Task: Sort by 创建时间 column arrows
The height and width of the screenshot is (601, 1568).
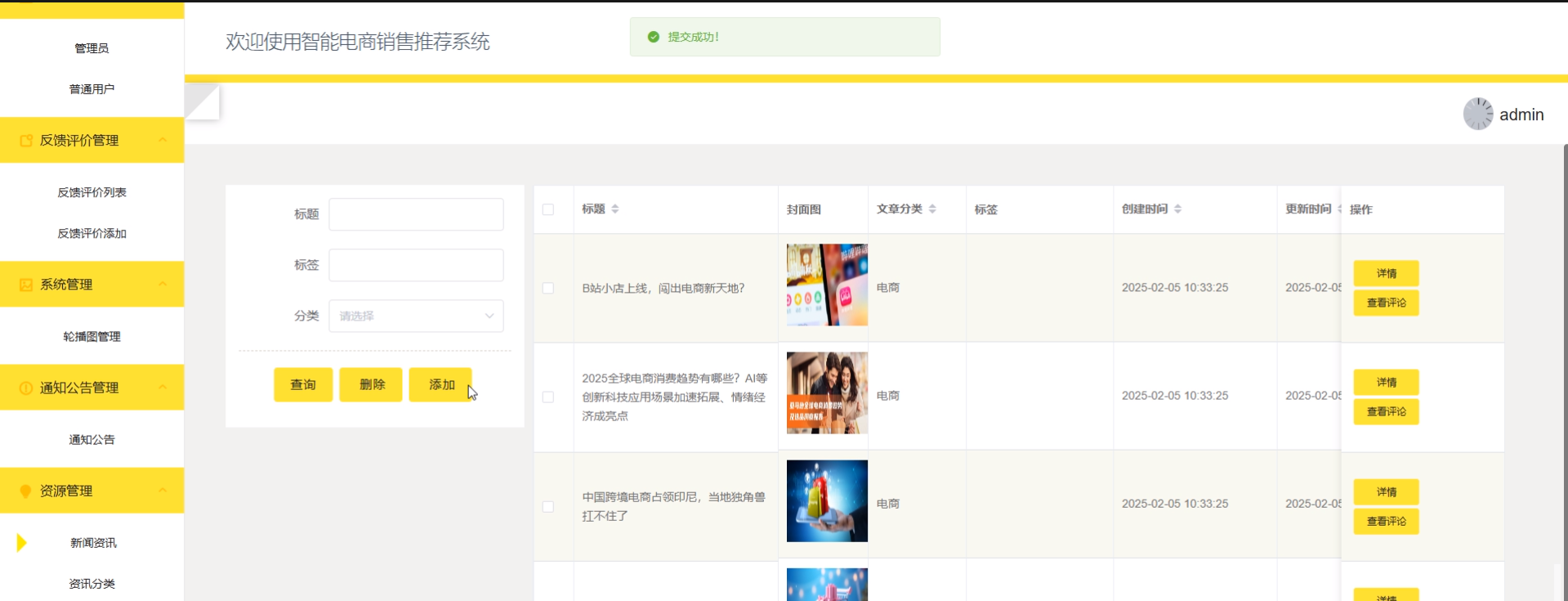Action: click(1177, 209)
